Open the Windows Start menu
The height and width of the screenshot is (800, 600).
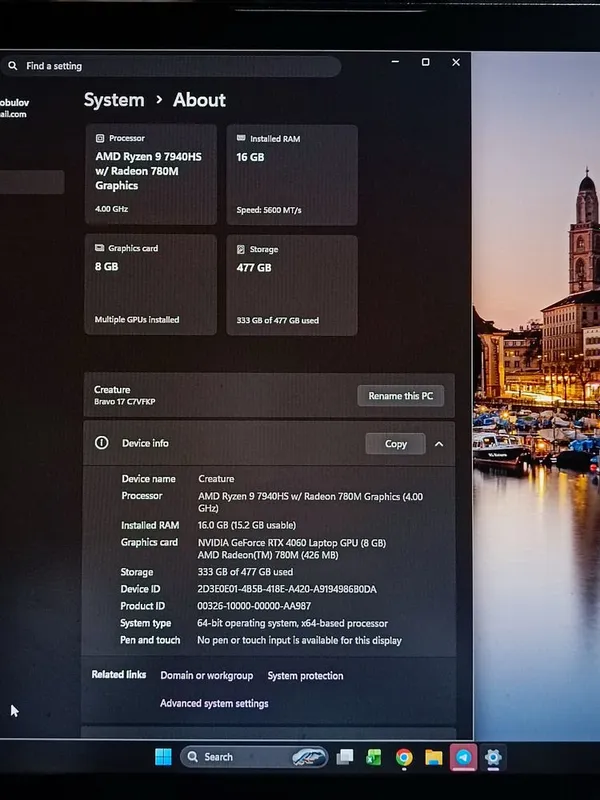163,757
